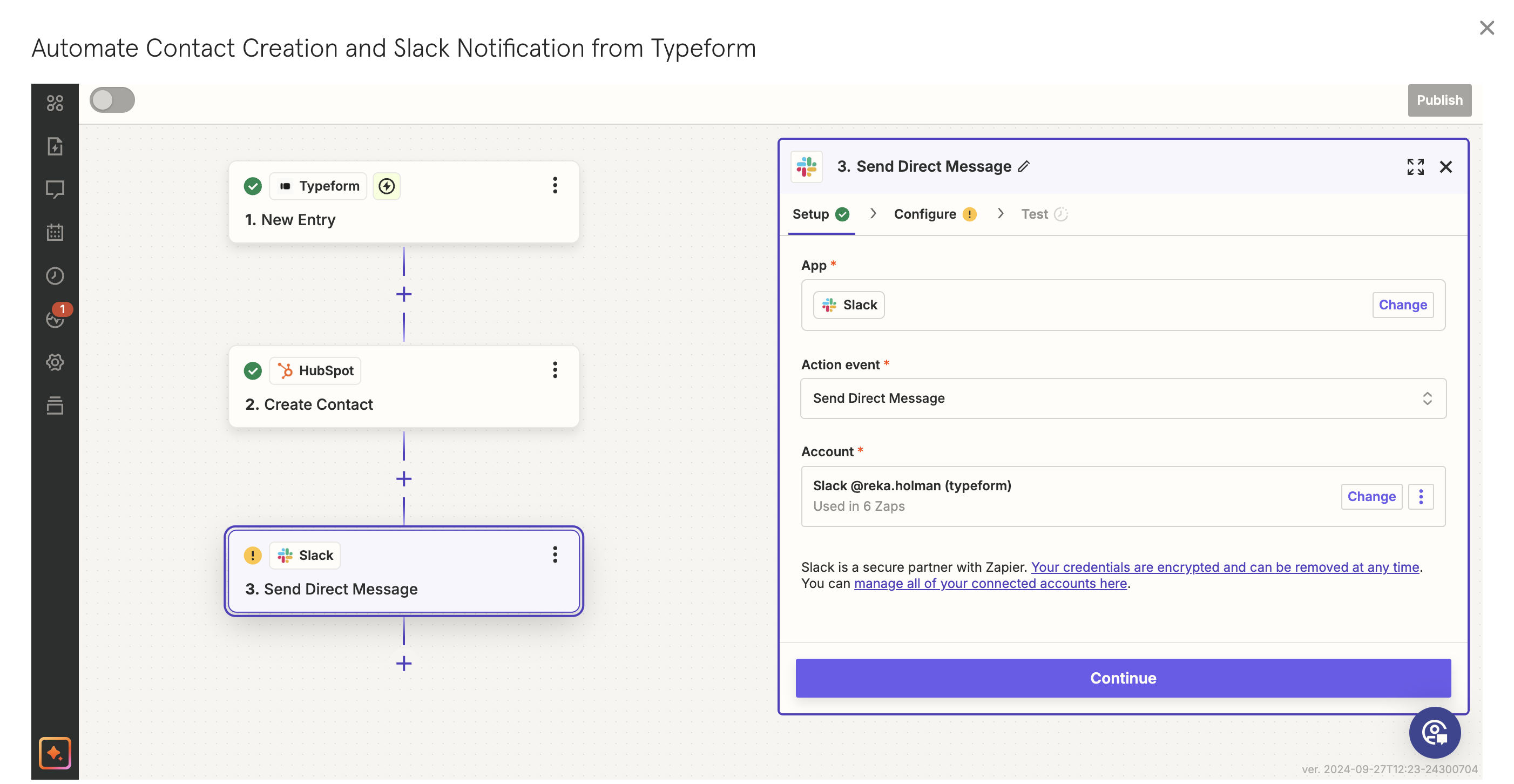Close the template dialog with X

[x=1486, y=28]
